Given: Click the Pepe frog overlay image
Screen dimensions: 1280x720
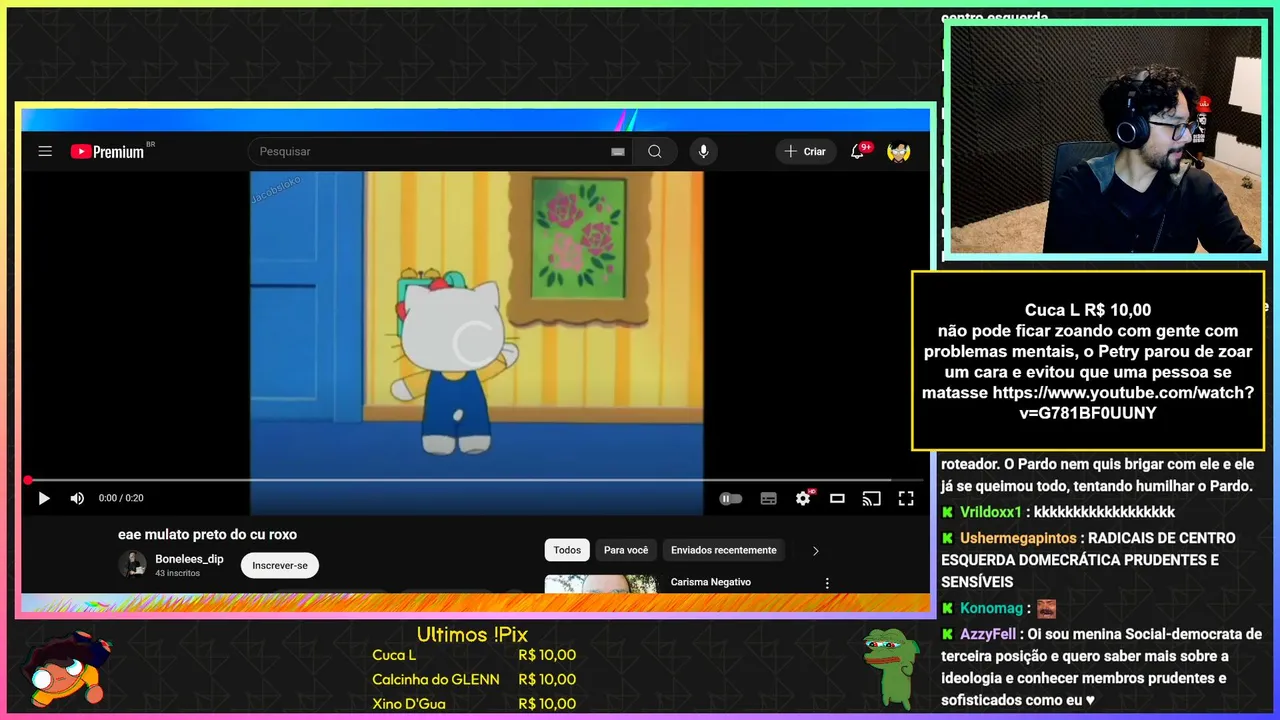Looking at the screenshot, I should click(891, 669).
